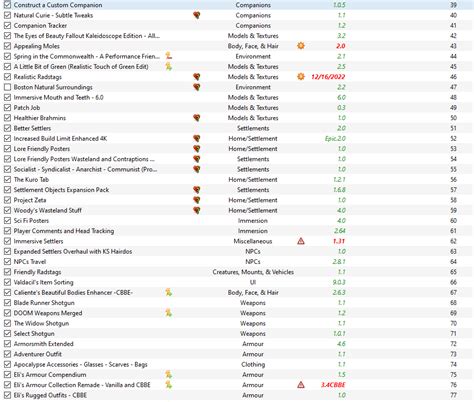This screenshot has width=474, height=402.
Task: Select 'Blade Runner Shotgun' mod name
Action: point(44,303)
